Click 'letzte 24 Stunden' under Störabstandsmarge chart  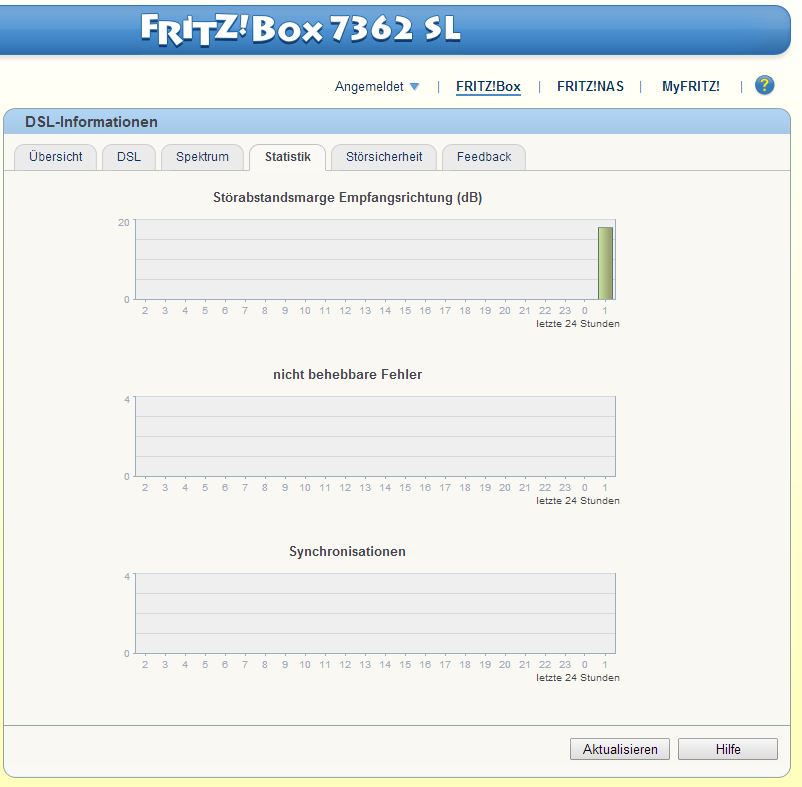(x=578, y=324)
